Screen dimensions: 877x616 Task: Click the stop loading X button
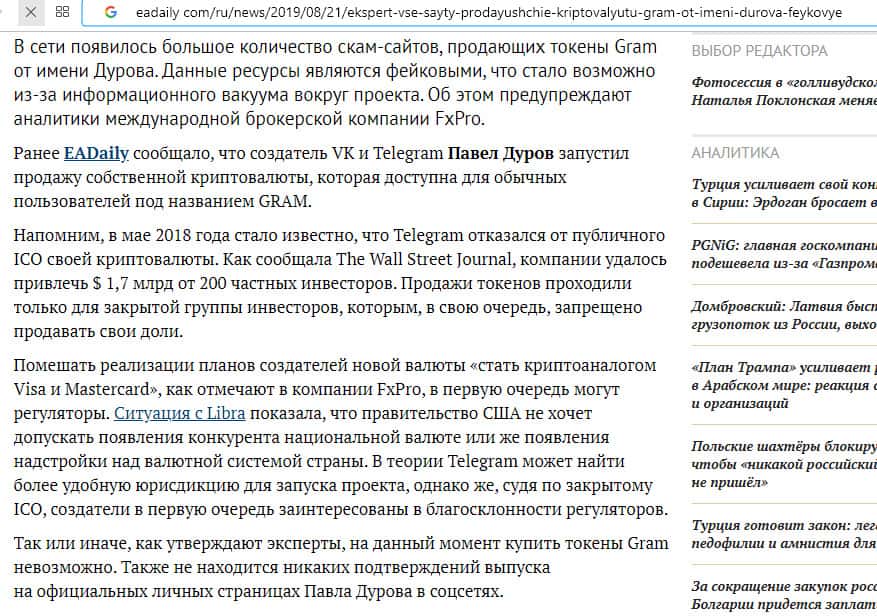pos(31,12)
